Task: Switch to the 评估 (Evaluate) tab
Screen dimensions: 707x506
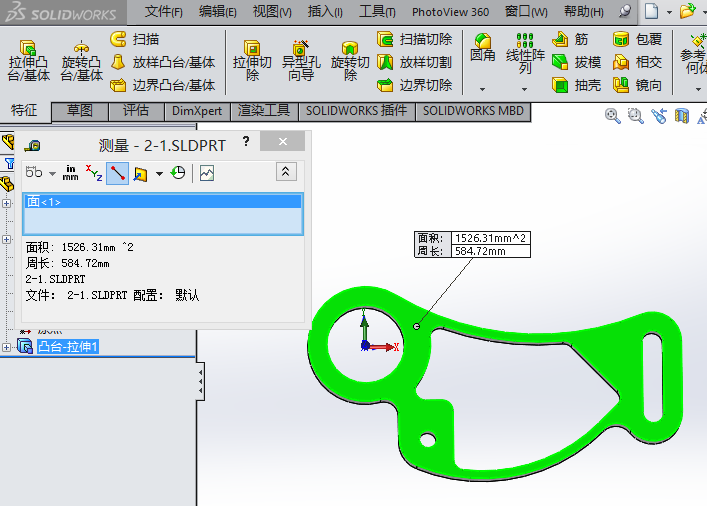Action: (x=136, y=110)
